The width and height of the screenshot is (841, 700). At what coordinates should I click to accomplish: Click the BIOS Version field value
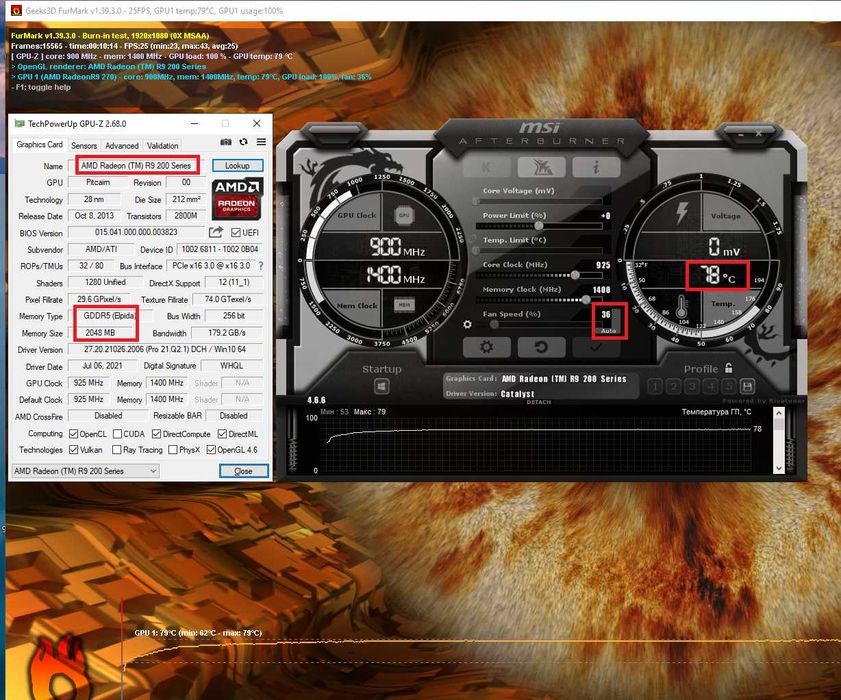point(136,232)
